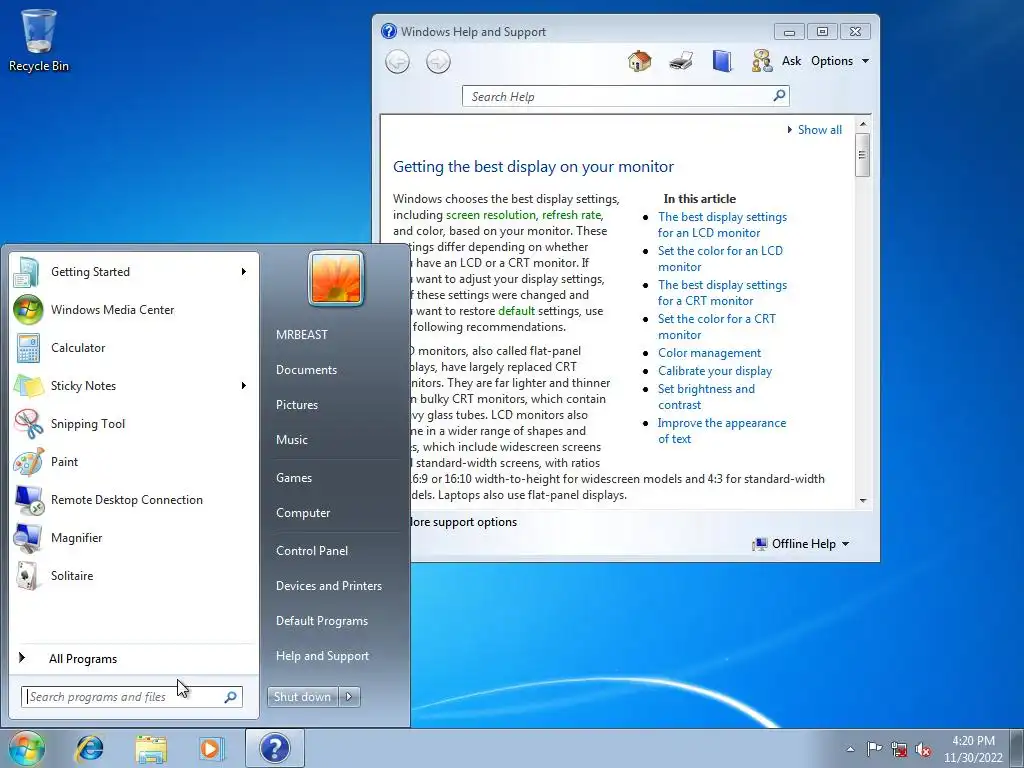Go to Help home page icon
This screenshot has width=1024, height=768.
(x=639, y=61)
